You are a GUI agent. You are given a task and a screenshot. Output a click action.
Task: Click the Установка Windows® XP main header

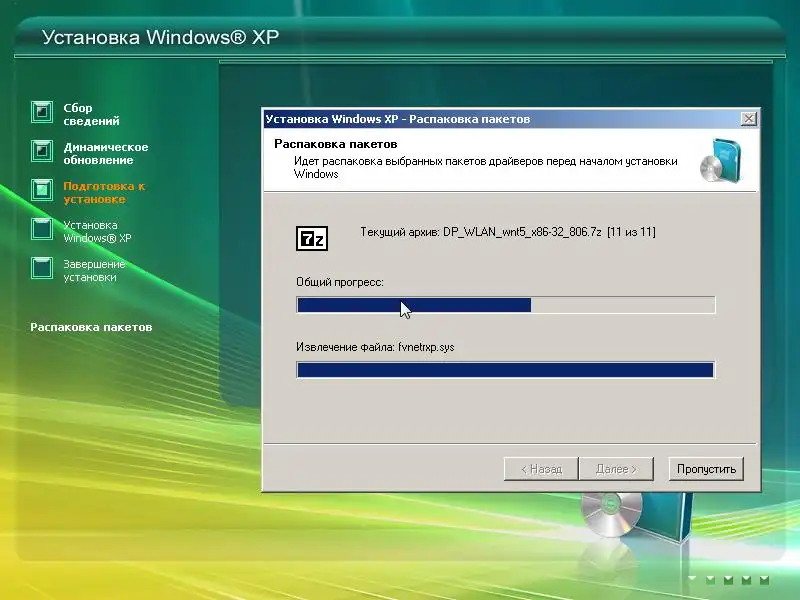coord(160,37)
